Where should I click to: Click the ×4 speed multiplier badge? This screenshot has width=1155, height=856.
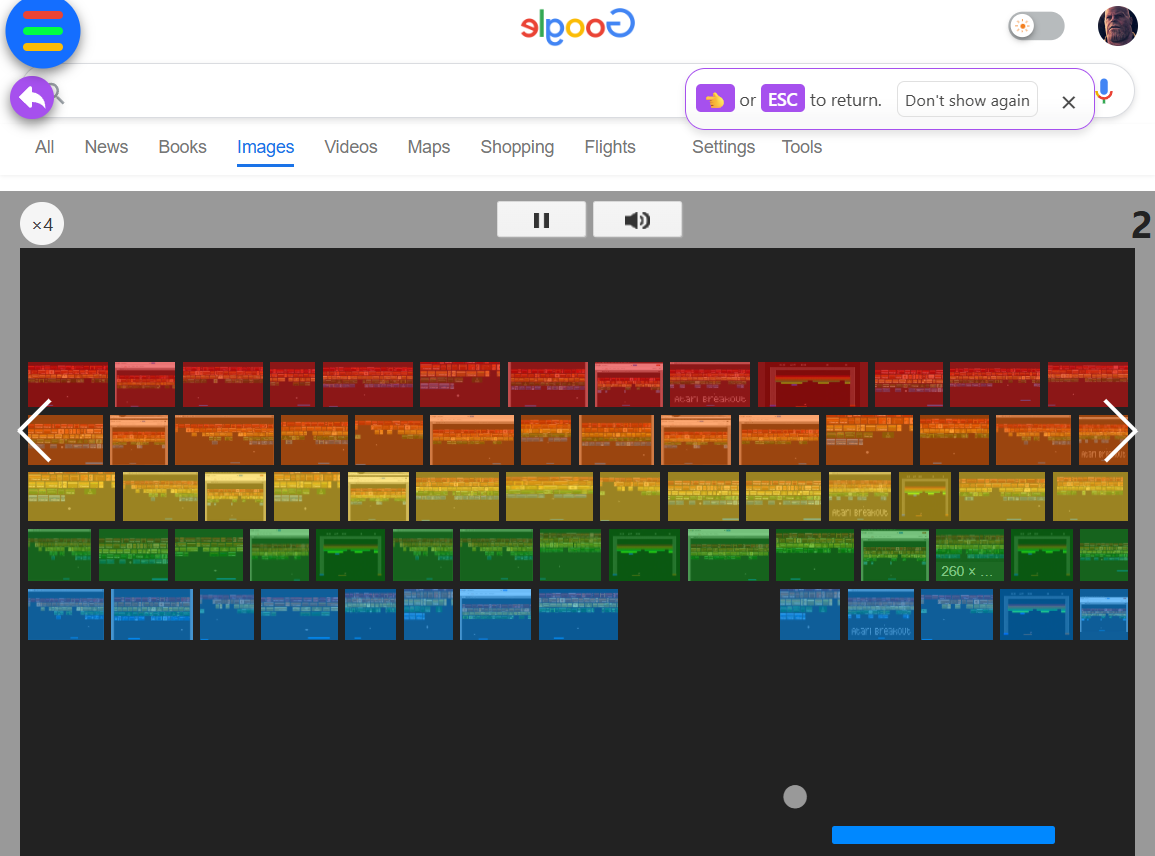click(x=42, y=225)
